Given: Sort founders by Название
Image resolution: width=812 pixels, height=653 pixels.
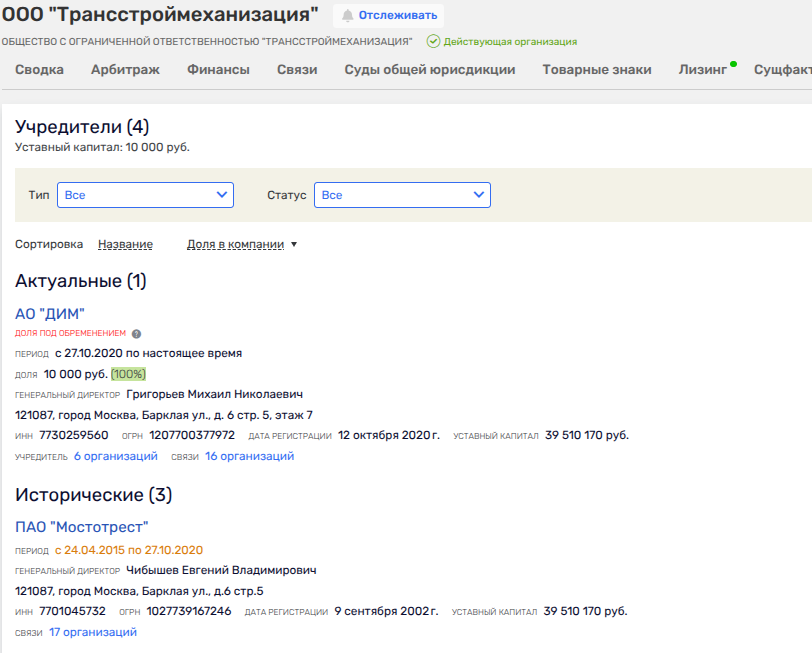Looking at the screenshot, I should (125, 245).
